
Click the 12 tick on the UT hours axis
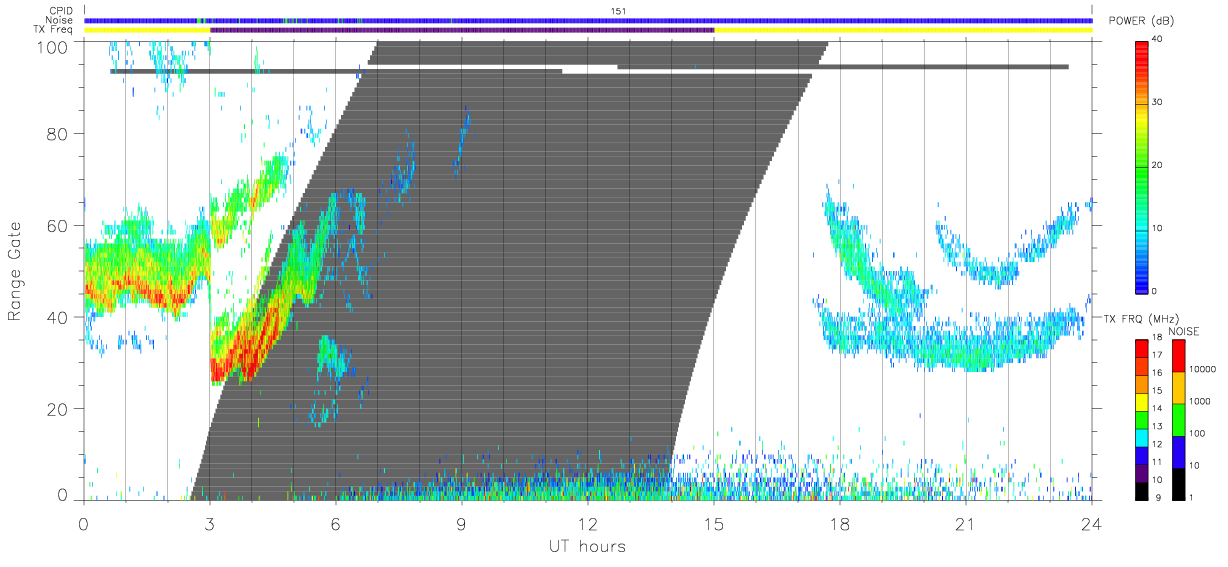pyautogui.click(x=587, y=523)
